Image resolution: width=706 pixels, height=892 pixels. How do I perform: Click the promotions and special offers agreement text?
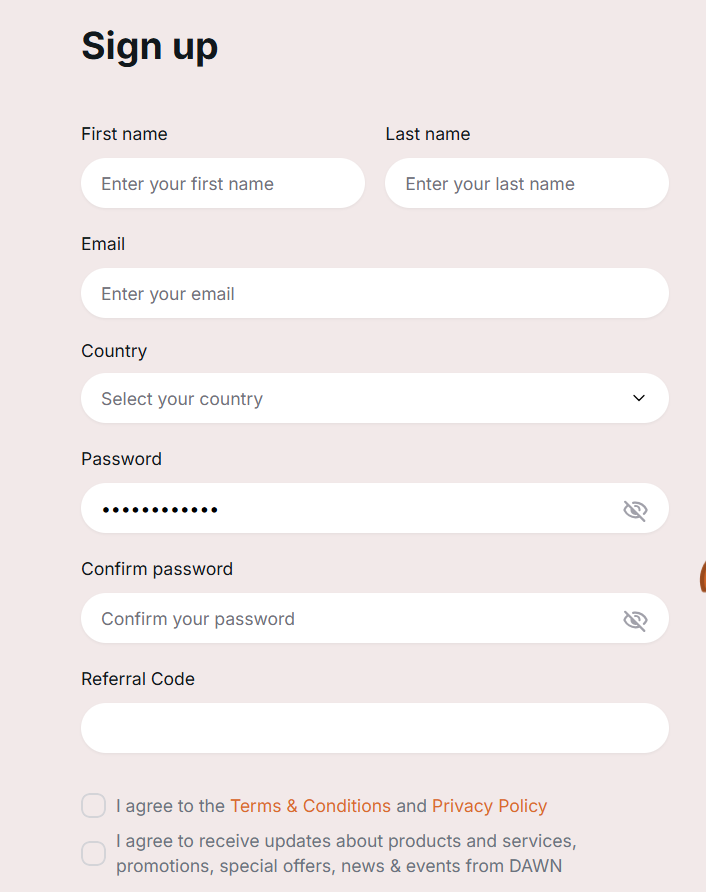(346, 853)
